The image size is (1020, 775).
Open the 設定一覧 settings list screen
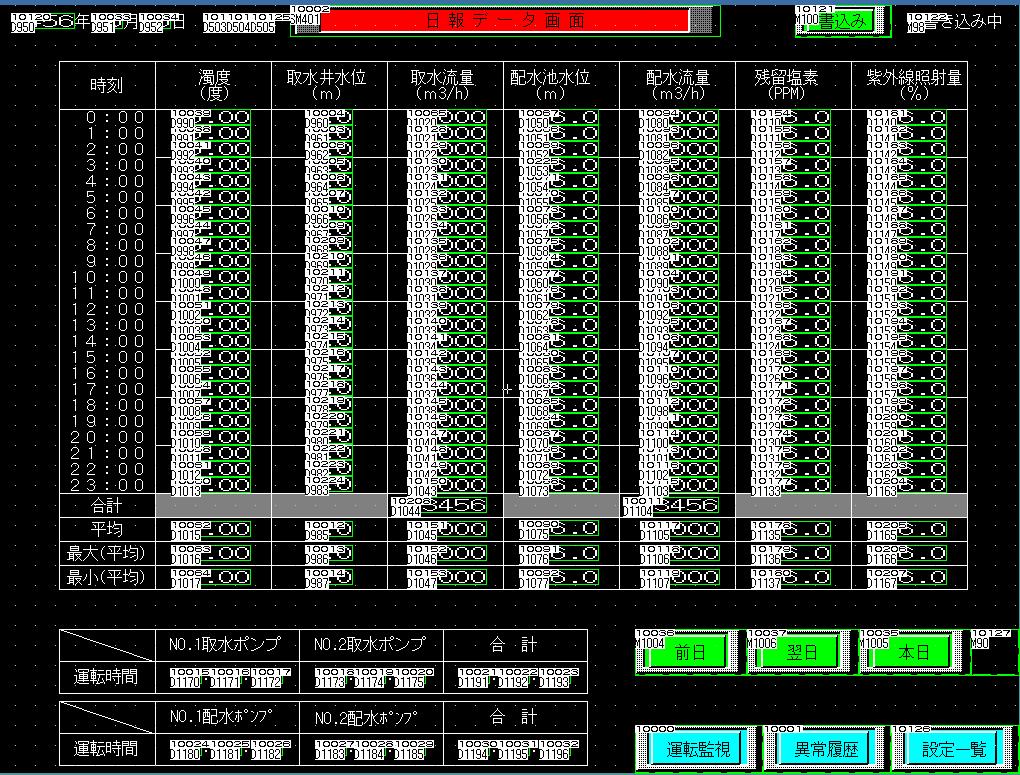(x=952, y=748)
